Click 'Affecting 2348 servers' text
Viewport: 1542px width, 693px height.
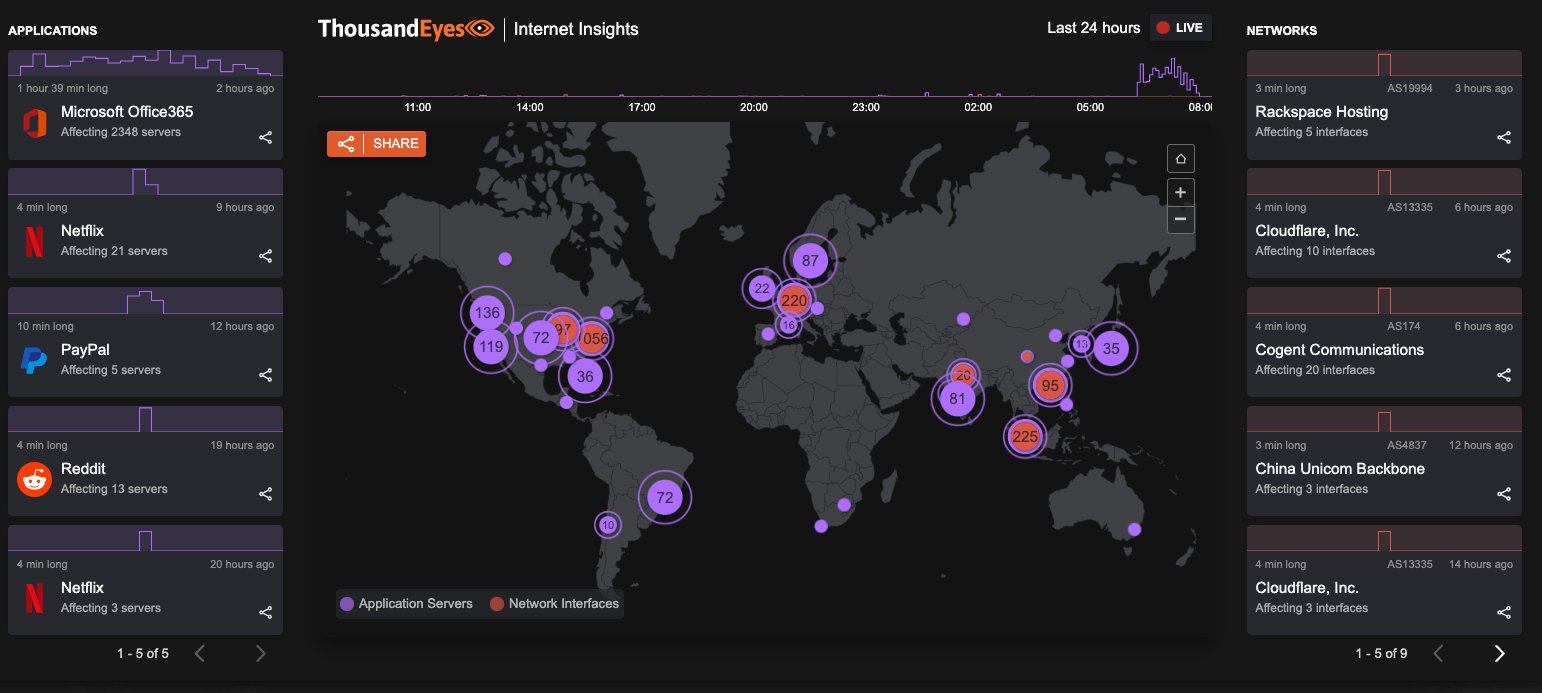[x=121, y=132]
